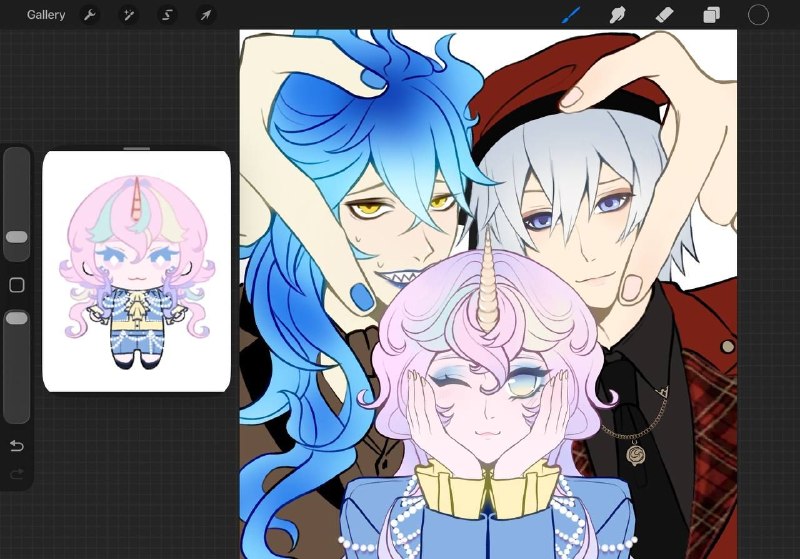Activate the Selection tool
The height and width of the screenshot is (559, 800).
(x=167, y=15)
